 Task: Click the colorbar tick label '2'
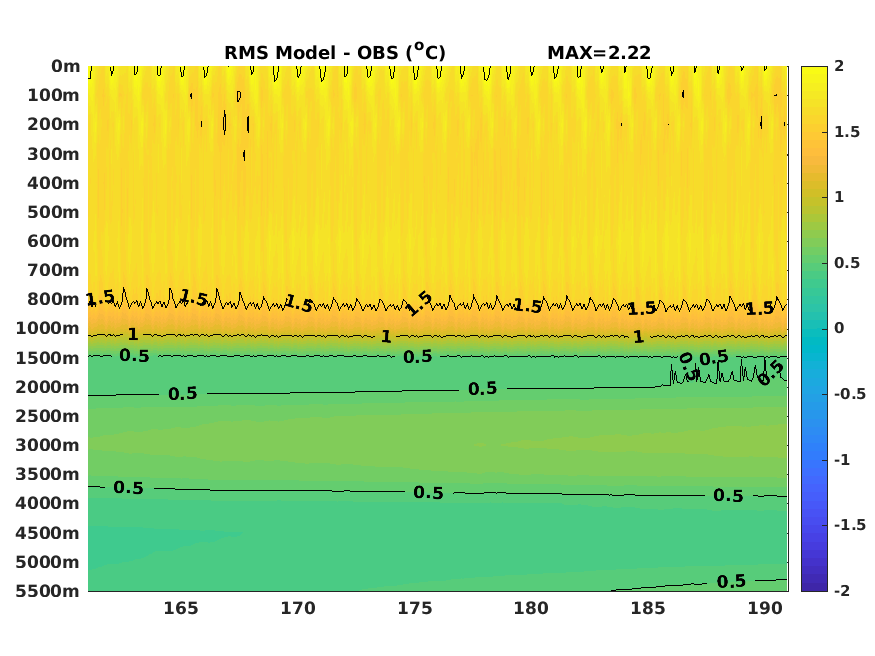839,66
